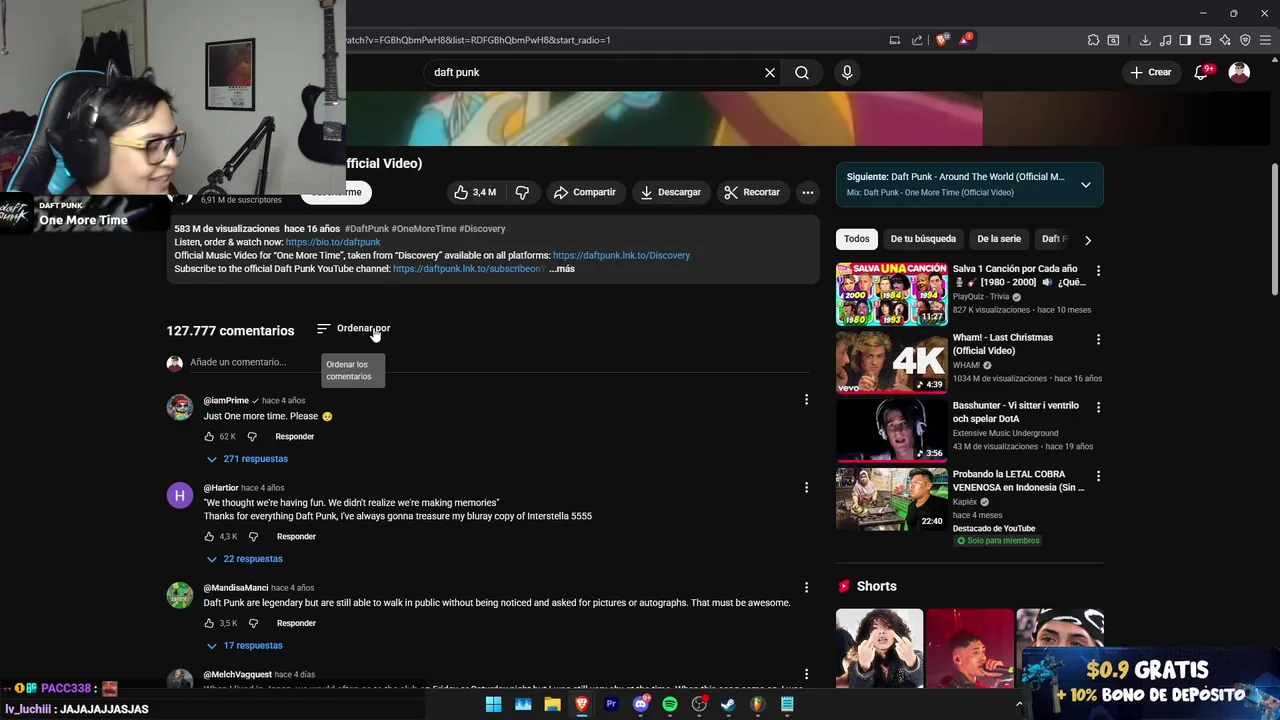Open the Brave VPN shield icon
The height and width of the screenshot is (720, 1280).
coord(1245,40)
